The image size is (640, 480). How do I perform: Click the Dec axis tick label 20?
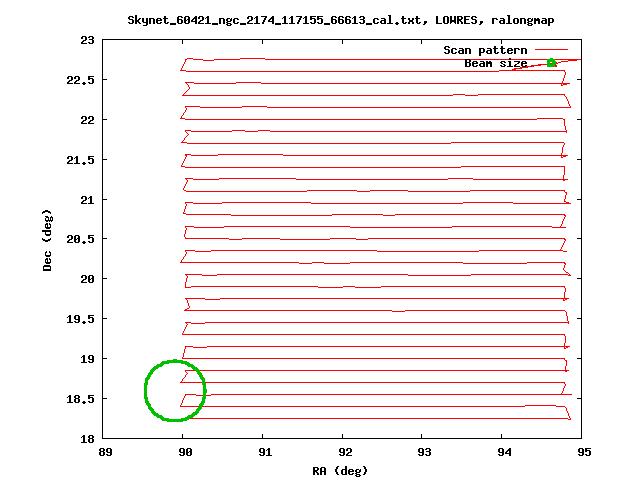87,279
